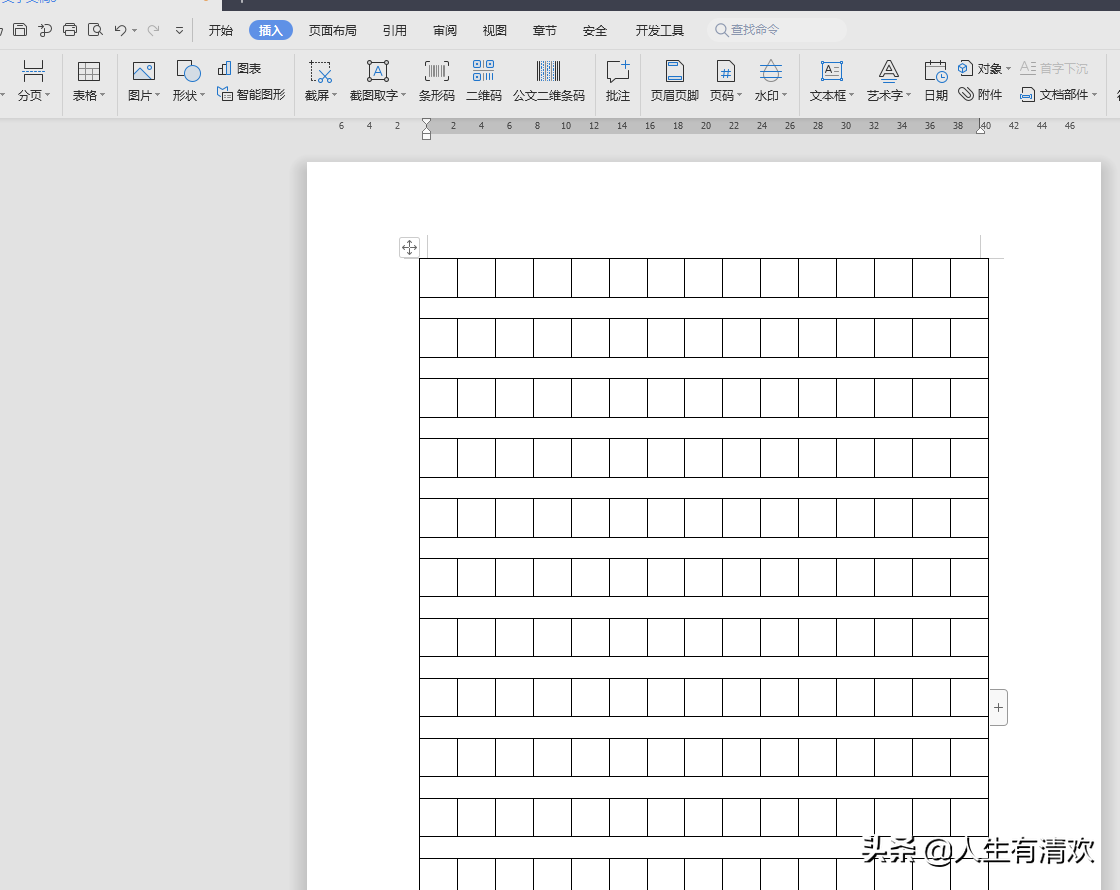Select the 插入 tab
1120x890 pixels.
pos(271,30)
